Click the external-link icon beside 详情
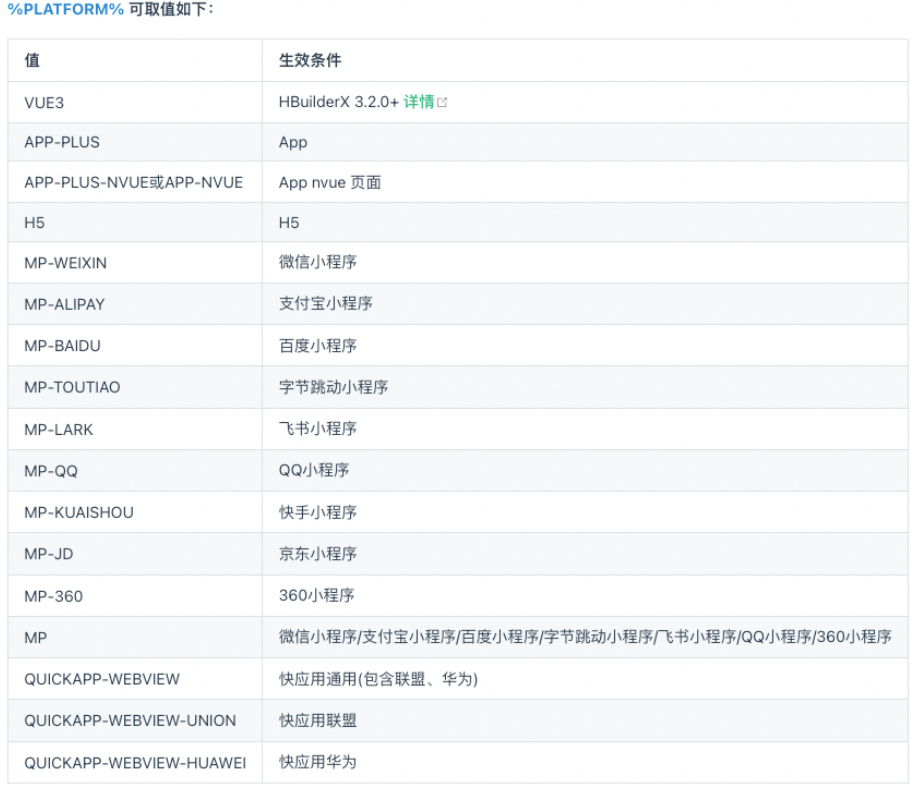 click(442, 102)
